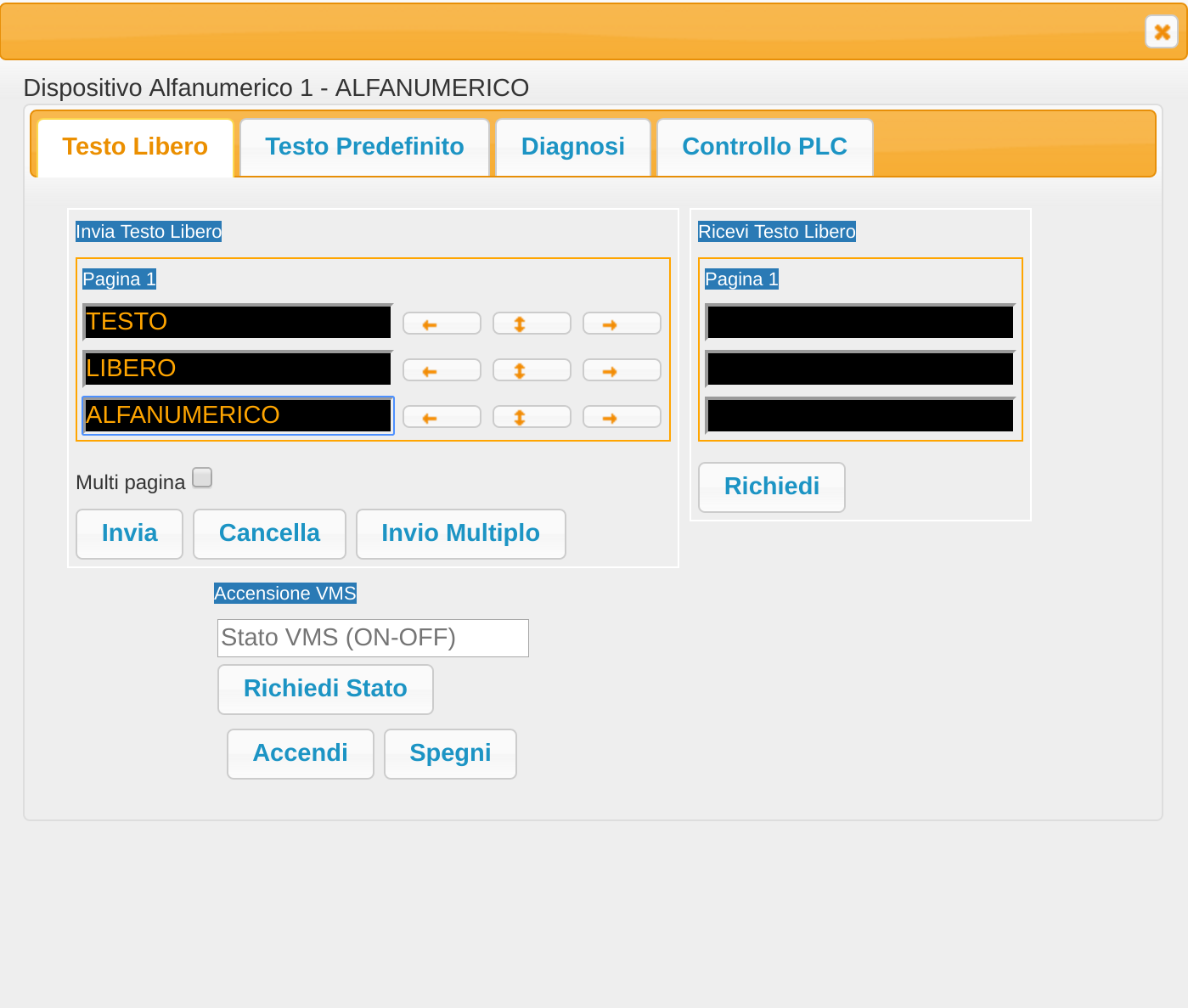Focus the ALFANUMERICO text line field
The image size is (1188, 1008).
(x=238, y=415)
